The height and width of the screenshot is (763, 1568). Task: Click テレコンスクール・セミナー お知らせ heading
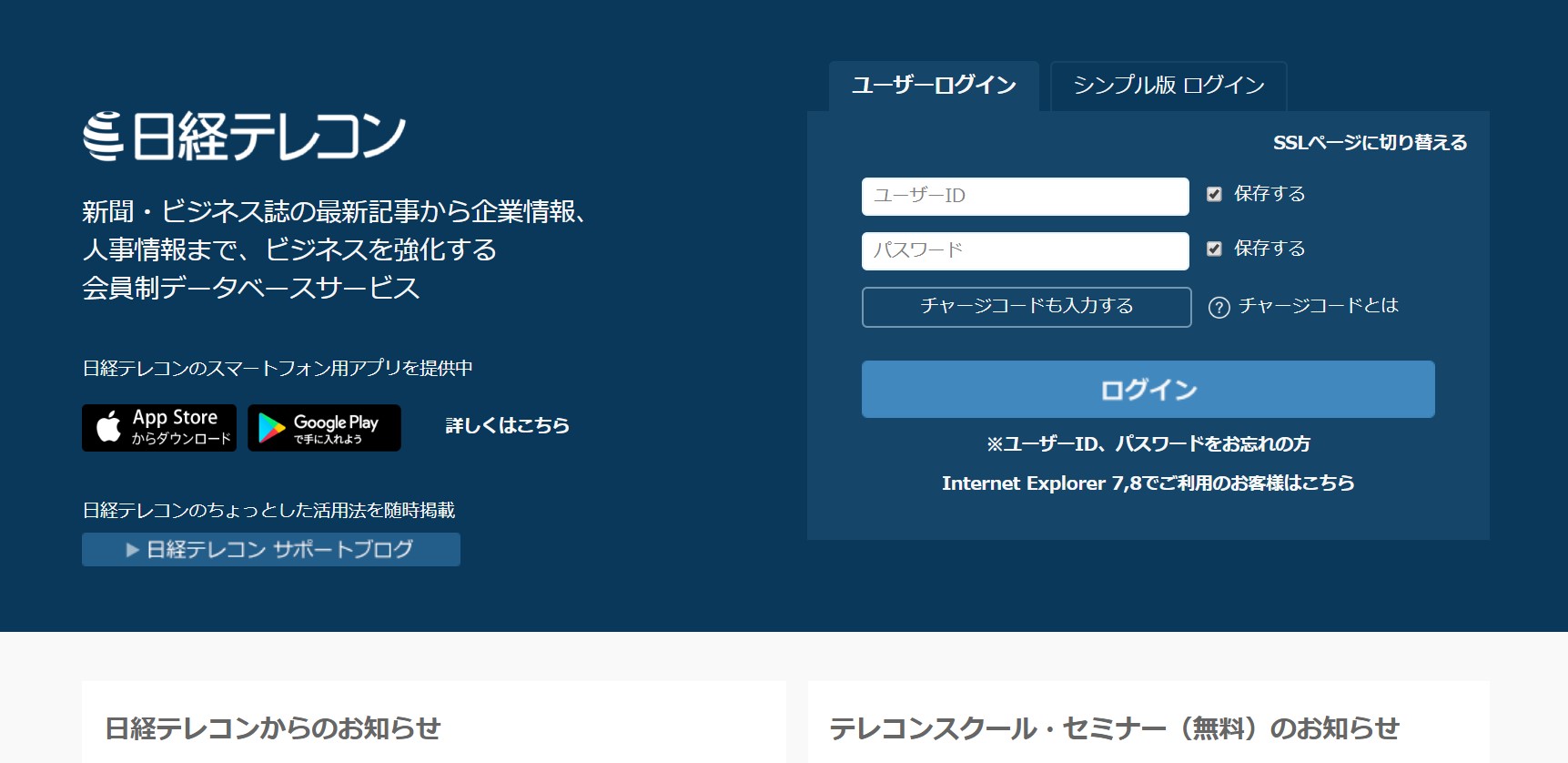click(1114, 728)
